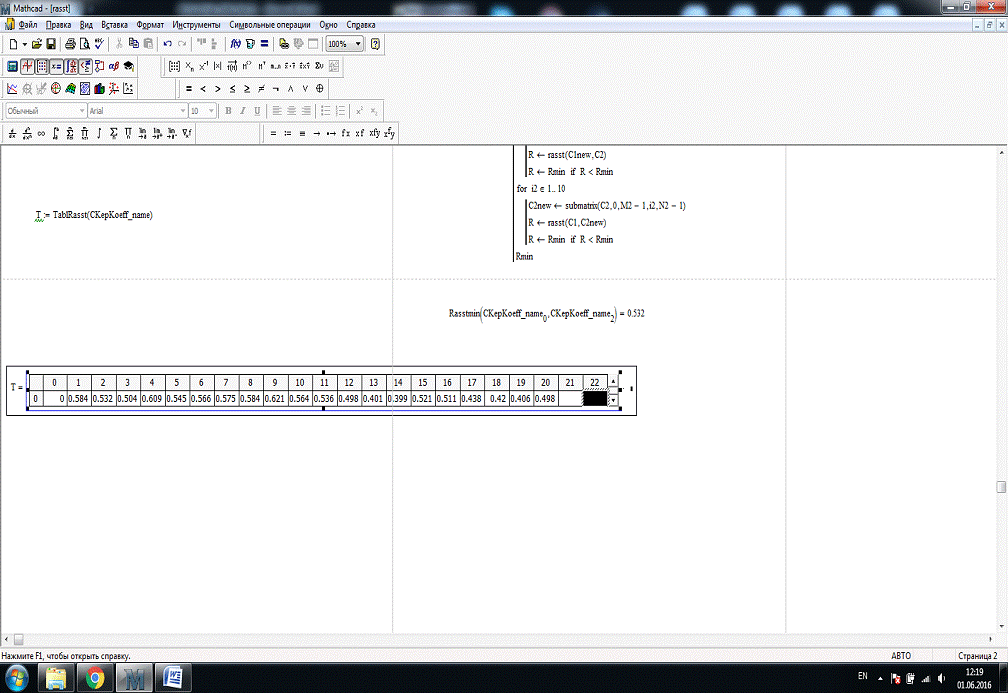
Task: Toggle underline text formatting
Action: (257, 111)
